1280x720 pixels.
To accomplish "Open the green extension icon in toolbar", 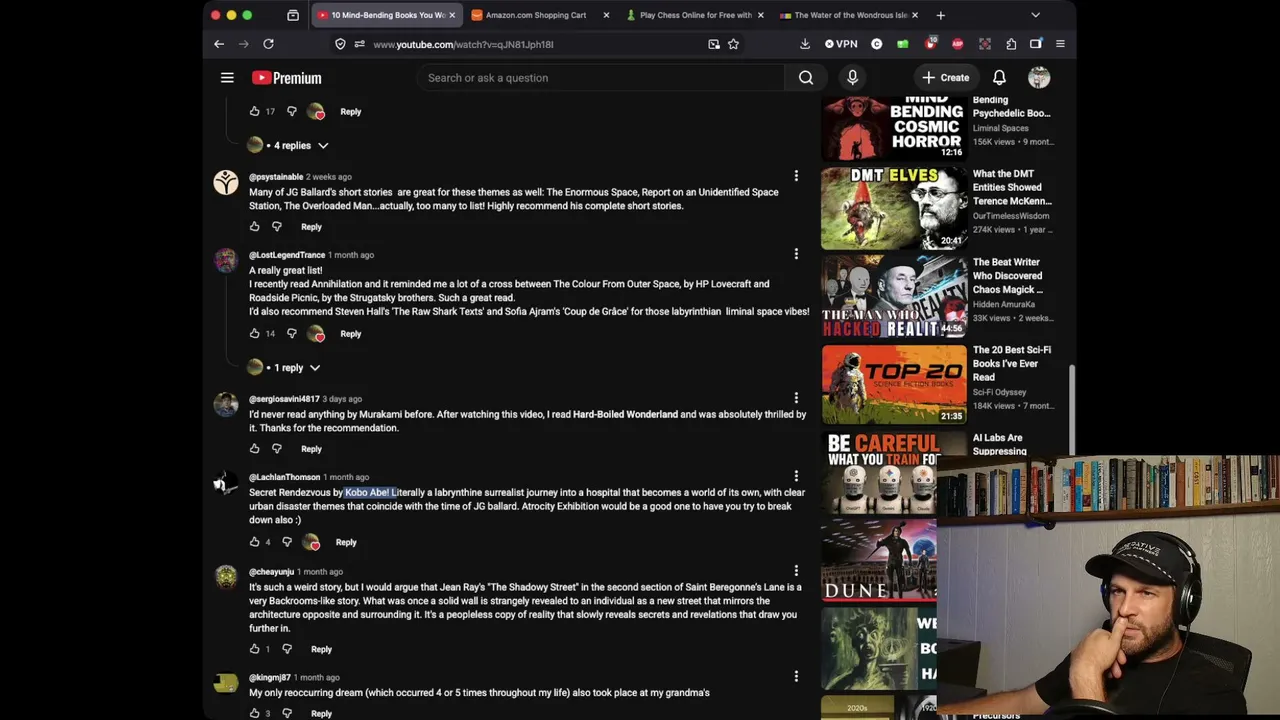I will point(903,44).
